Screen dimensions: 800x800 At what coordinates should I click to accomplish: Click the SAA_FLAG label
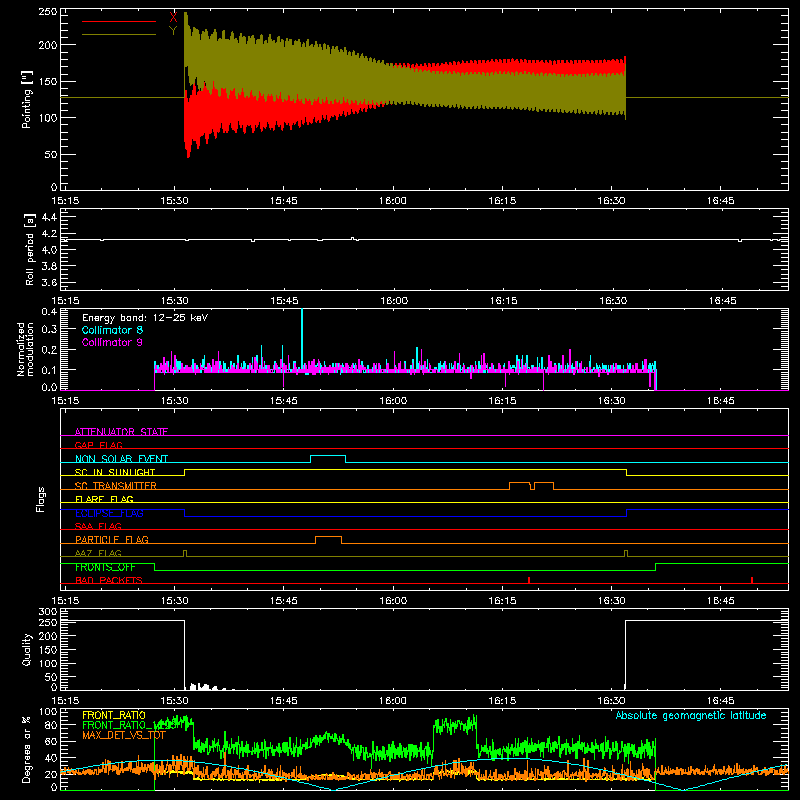(x=98, y=526)
